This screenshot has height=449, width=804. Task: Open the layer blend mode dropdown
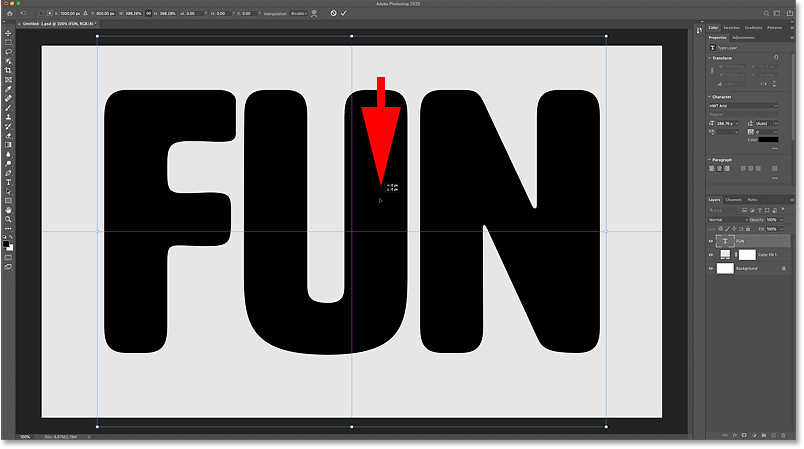pyautogui.click(x=727, y=219)
